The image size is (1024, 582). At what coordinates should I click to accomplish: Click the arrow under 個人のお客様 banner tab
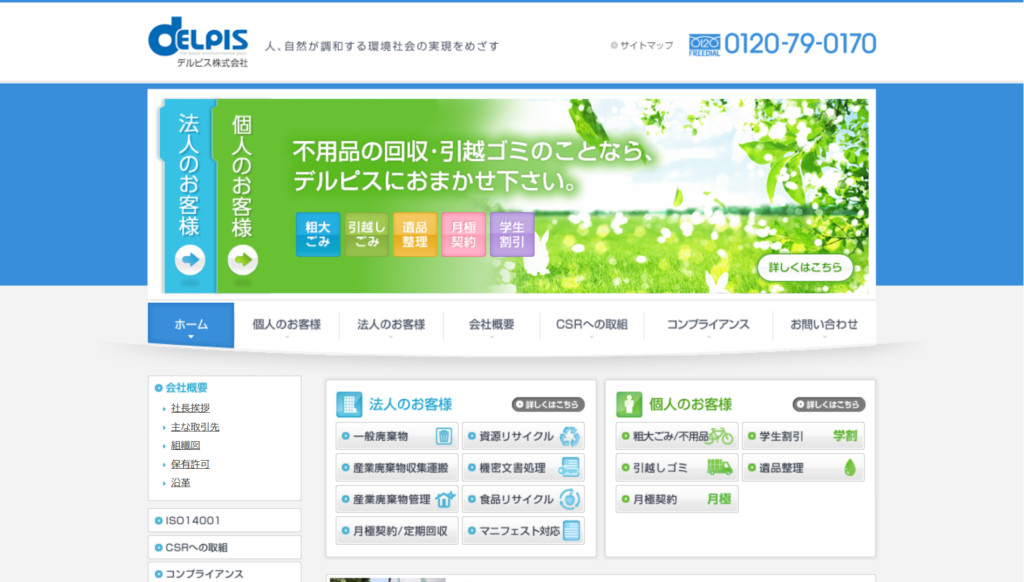pyautogui.click(x=242, y=261)
